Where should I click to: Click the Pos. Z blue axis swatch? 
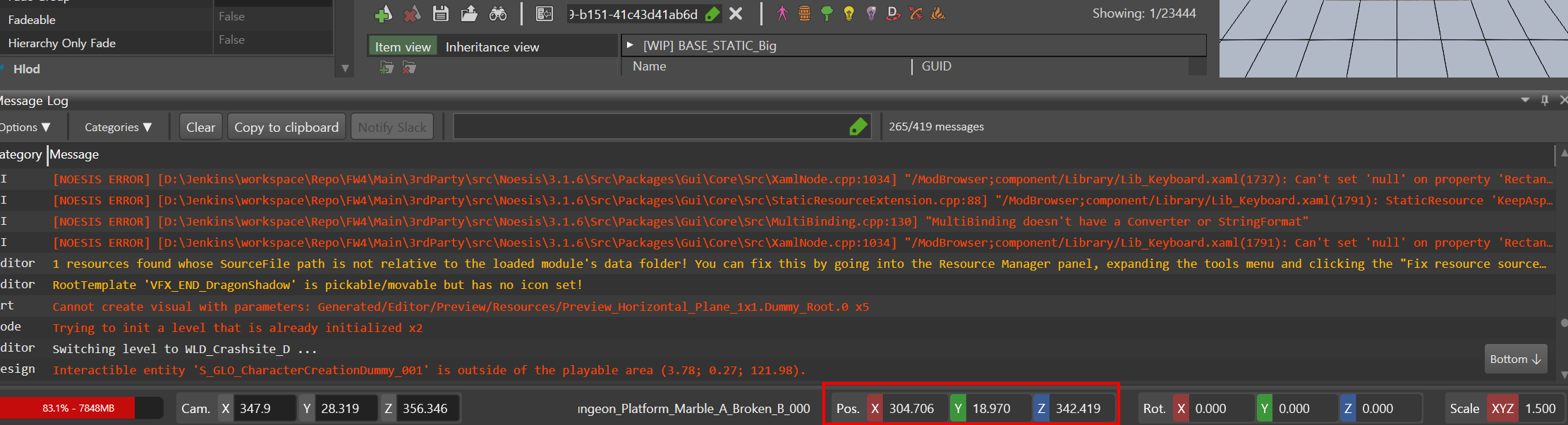point(1041,409)
